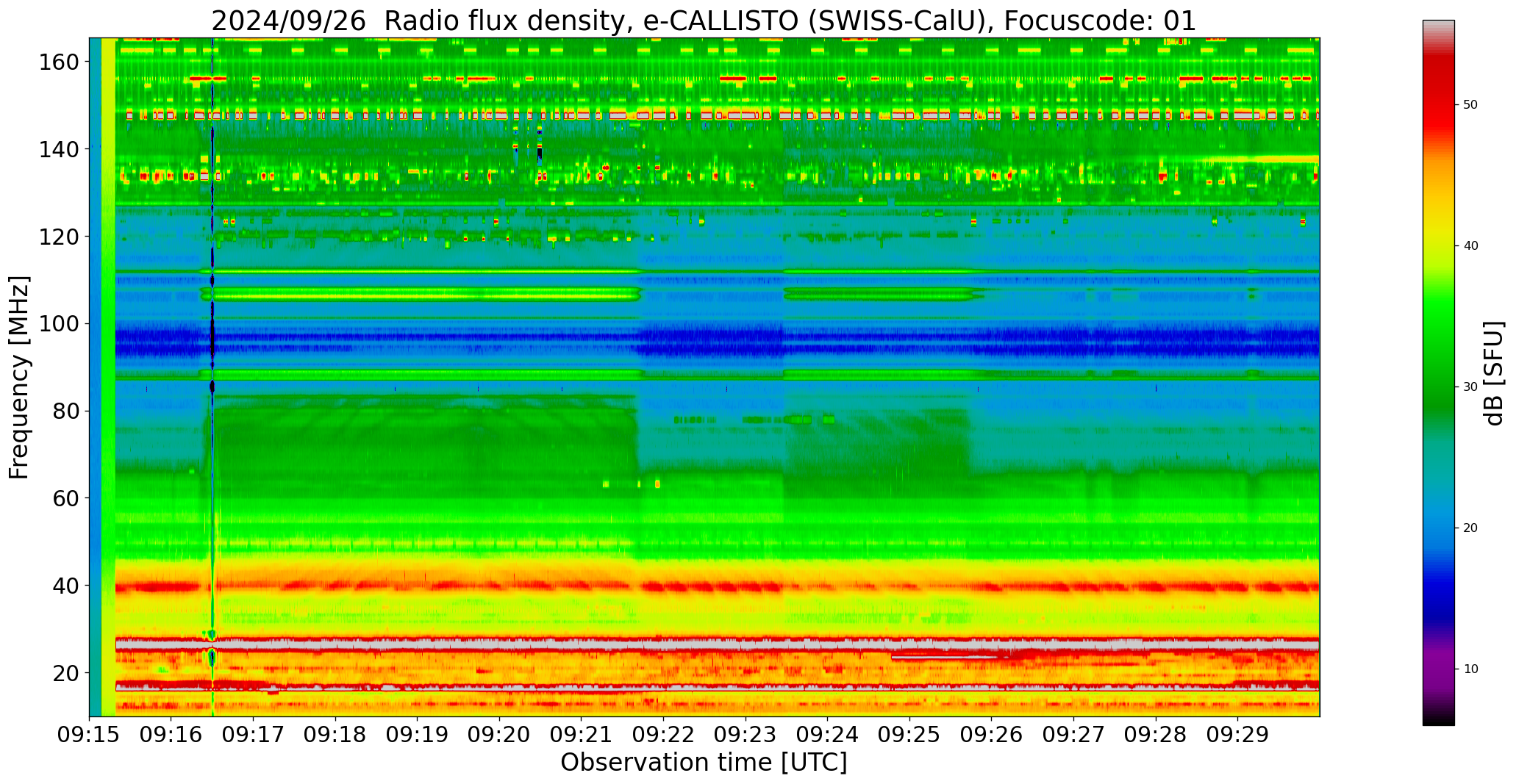Click the colorbar 30 tick label

pyautogui.click(x=1470, y=387)
